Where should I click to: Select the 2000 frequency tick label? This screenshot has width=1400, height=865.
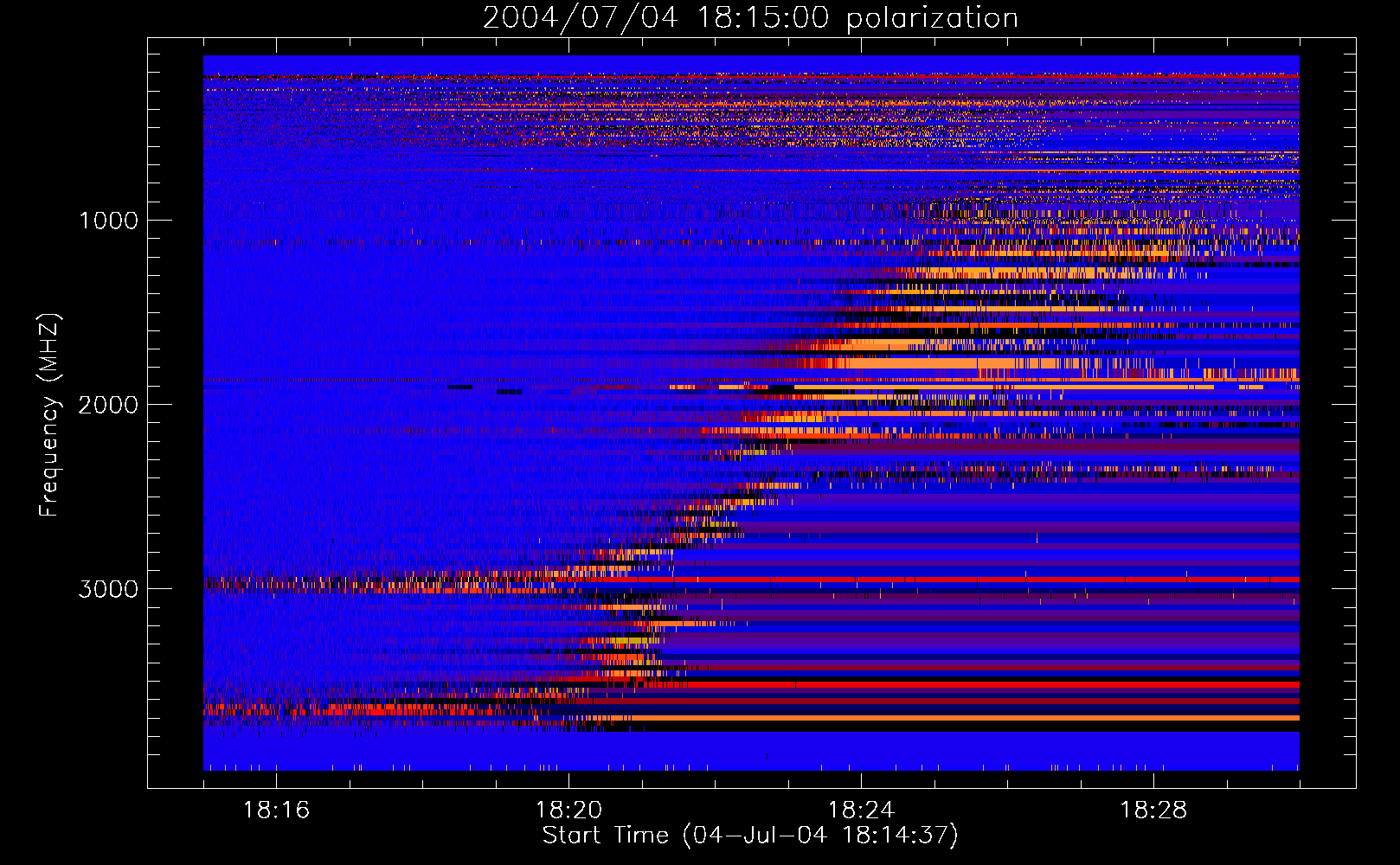coord(108,405)
